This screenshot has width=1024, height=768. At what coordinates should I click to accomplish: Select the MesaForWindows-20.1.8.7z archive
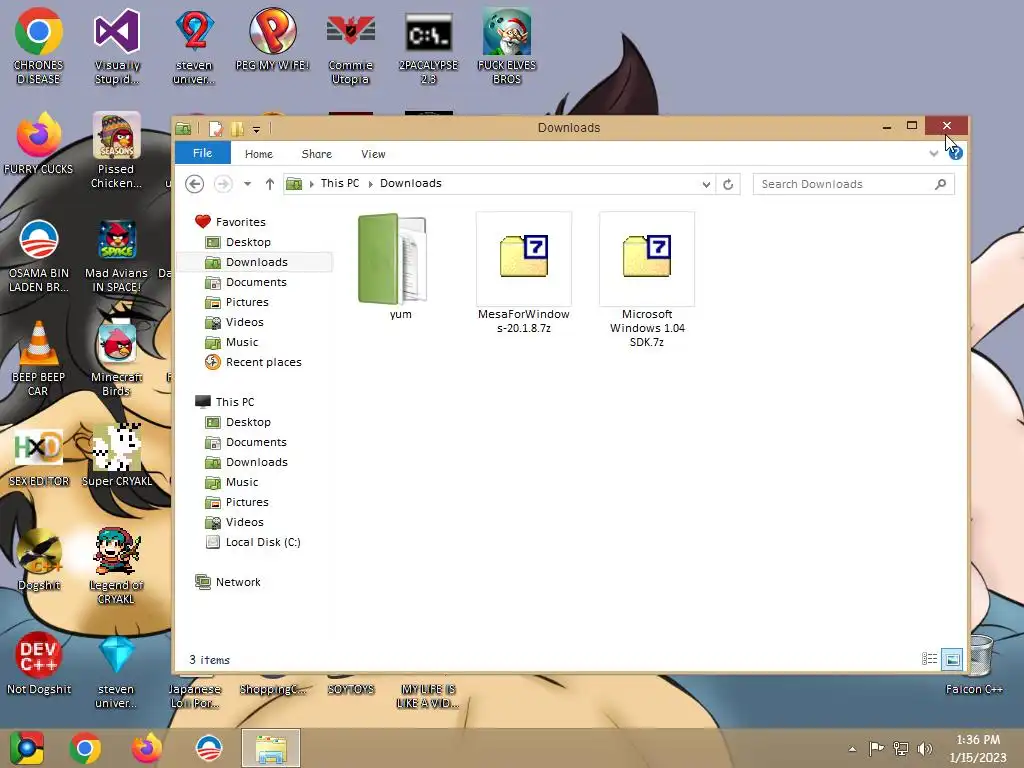tap(524, 273)
